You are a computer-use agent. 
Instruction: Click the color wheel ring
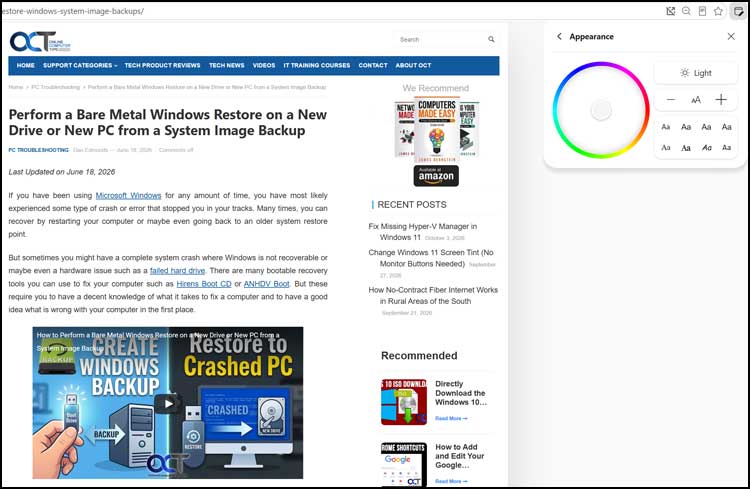pos(601,65)
